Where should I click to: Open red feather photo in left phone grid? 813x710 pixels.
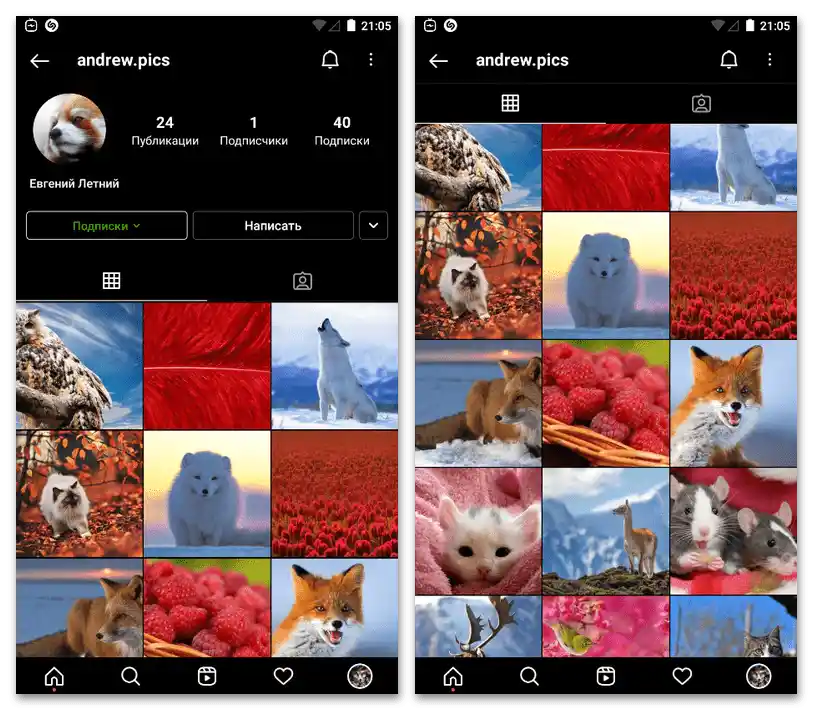[207, 366]
